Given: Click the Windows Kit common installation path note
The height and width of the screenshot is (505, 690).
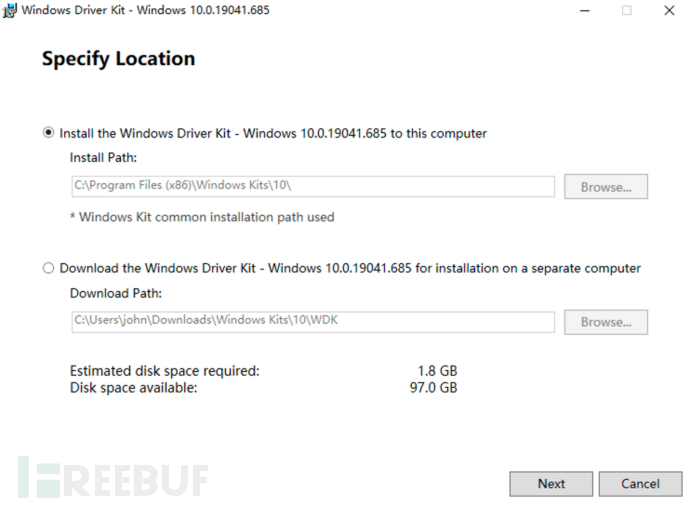Looking at the screenshot, I should tap(202, 217).
